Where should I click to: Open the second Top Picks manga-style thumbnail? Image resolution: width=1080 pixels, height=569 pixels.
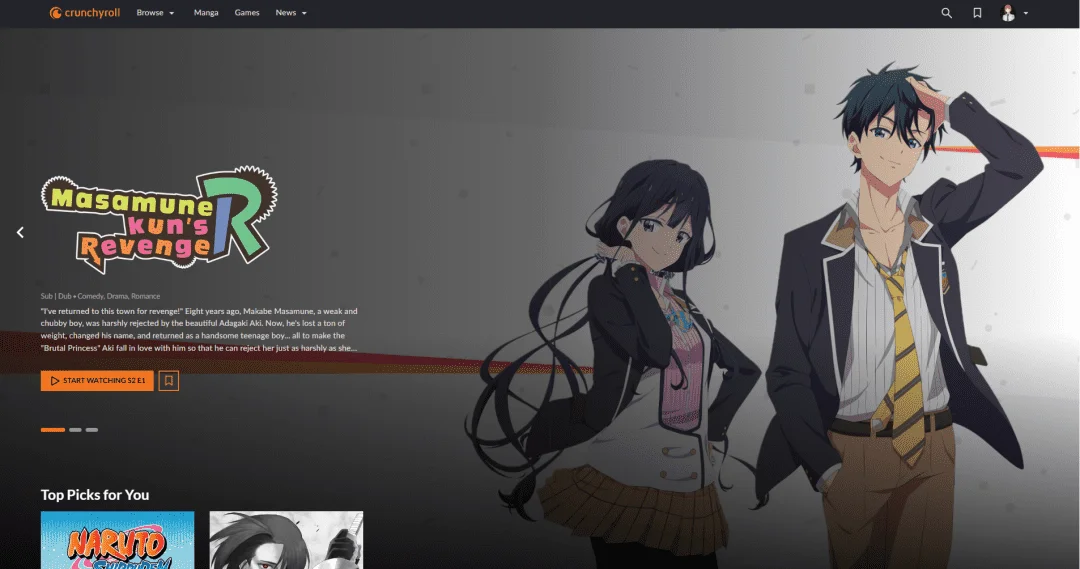point(286,540)
